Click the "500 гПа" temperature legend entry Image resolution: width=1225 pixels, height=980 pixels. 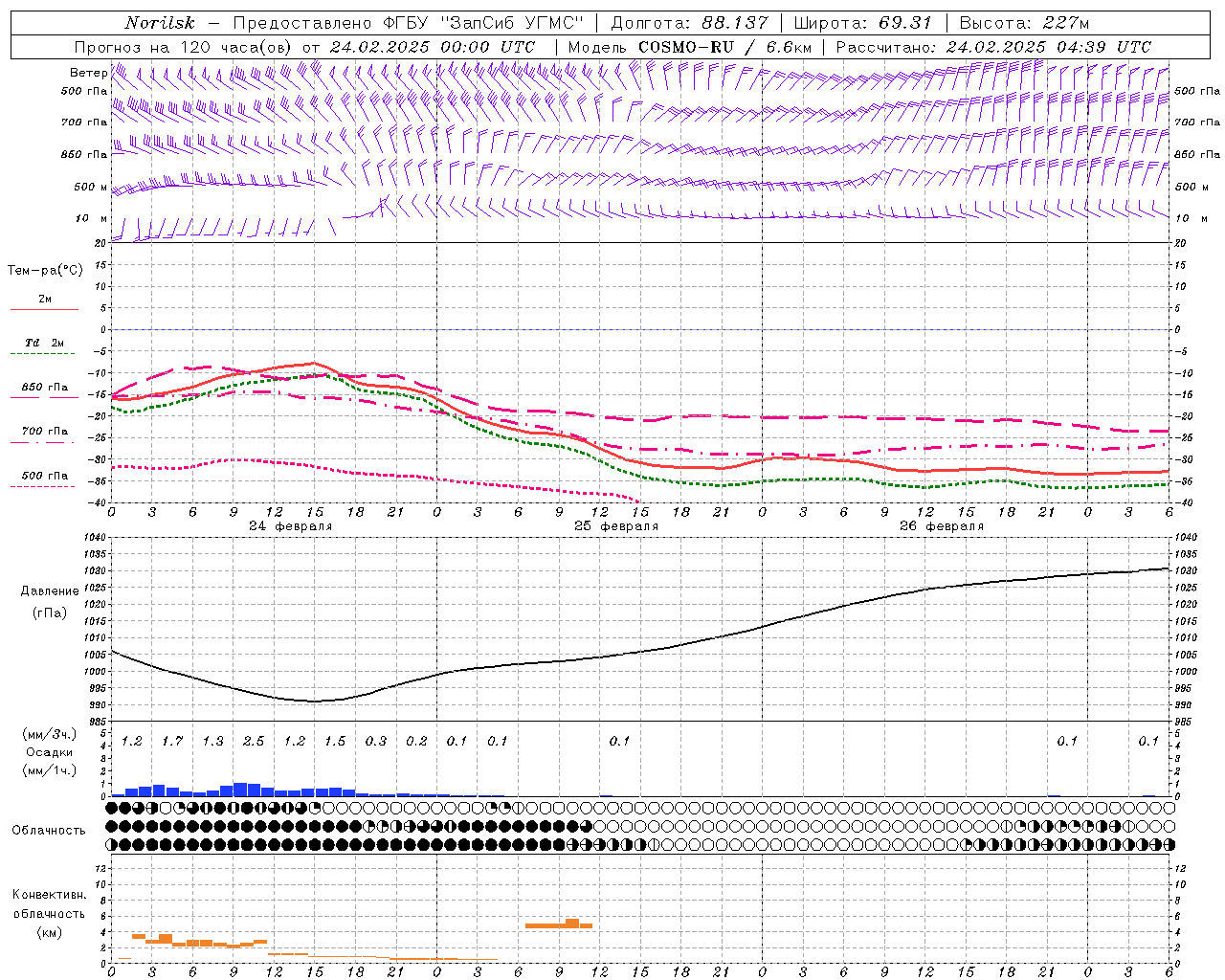(x=45, y=476)
